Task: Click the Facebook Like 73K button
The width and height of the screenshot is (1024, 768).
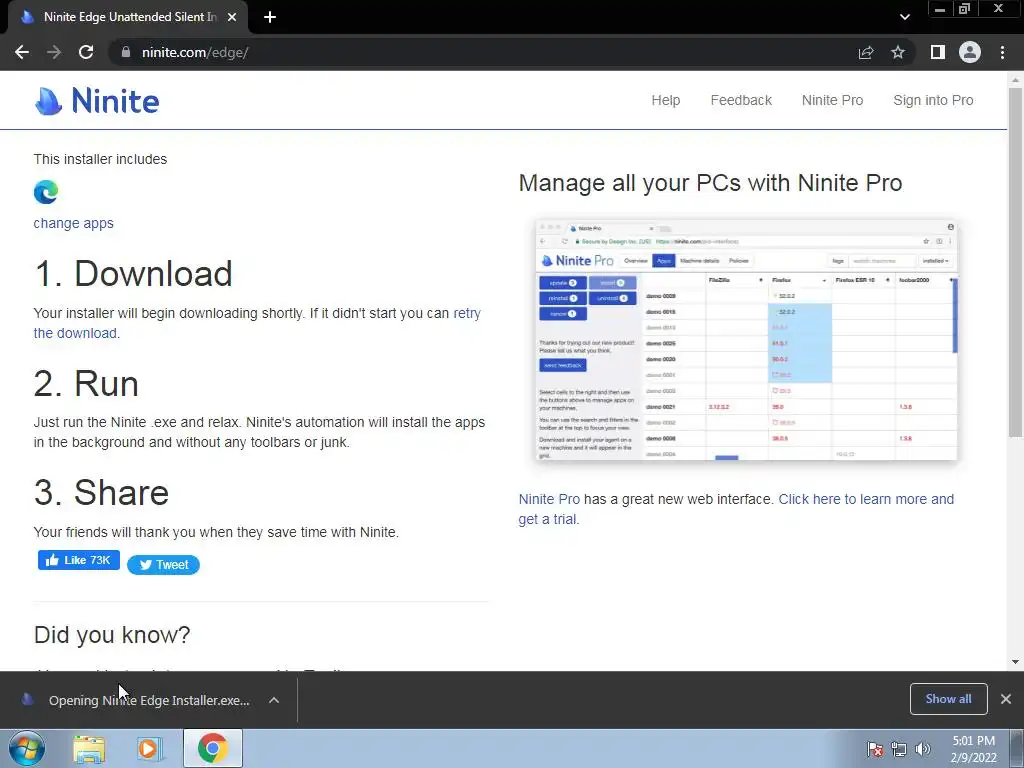Action: [78, 560]
